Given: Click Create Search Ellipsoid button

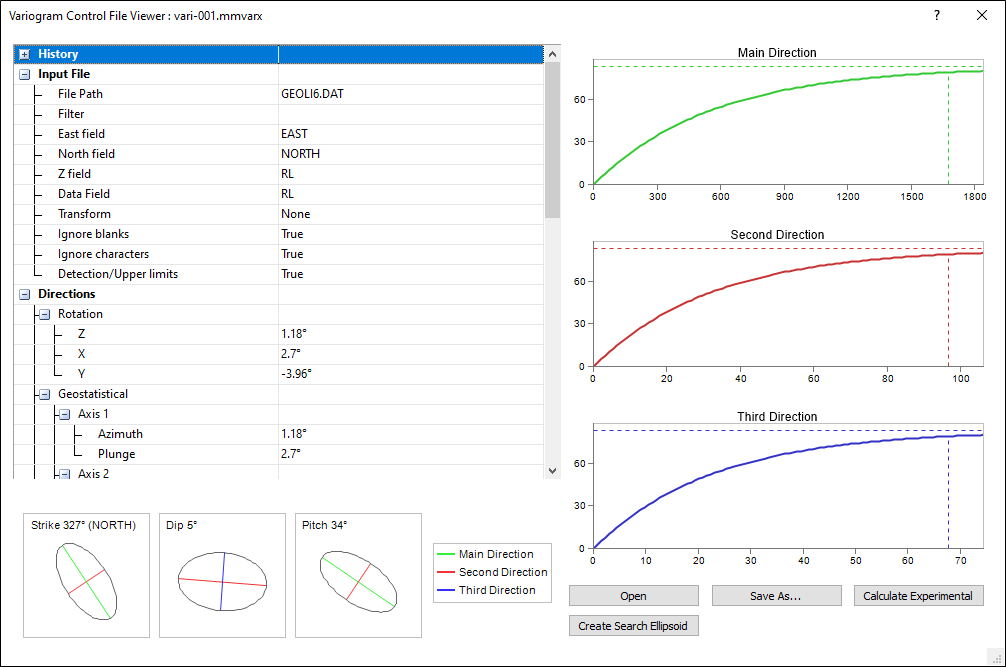Looking at the screenshot, I should (633, 626).
